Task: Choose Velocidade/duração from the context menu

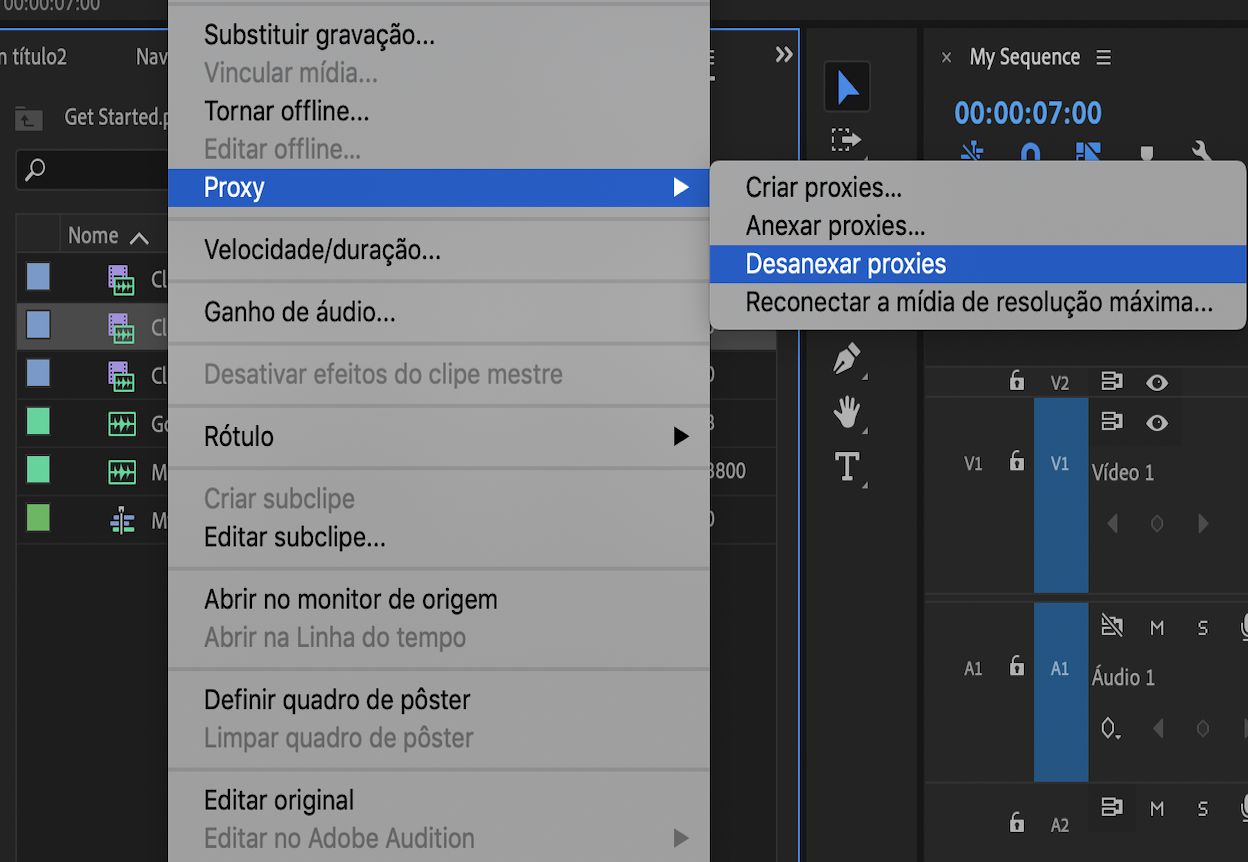Action: [x=322, y=249]
